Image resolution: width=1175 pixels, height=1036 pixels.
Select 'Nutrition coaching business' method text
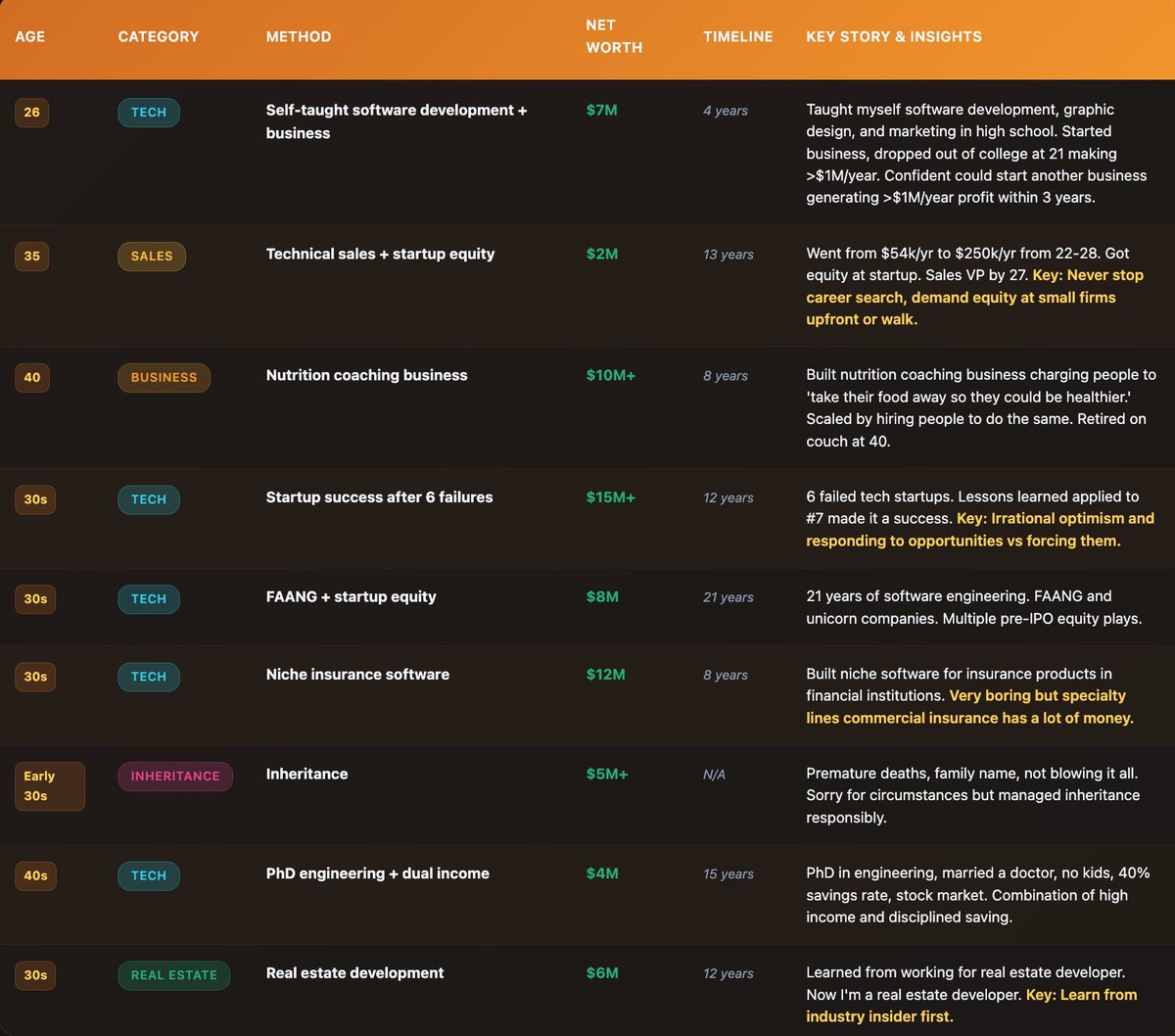tap(366, 375)
